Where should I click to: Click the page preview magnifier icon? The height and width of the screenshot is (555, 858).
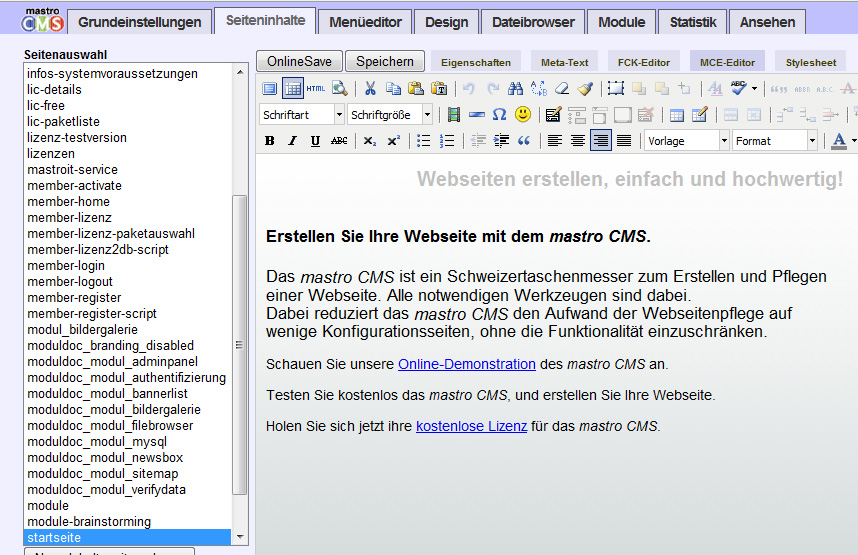click(x=339, y=89)
